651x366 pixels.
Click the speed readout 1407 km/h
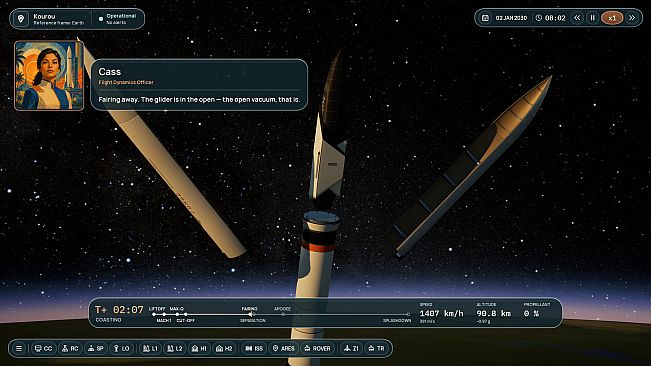tap(441, 314)
